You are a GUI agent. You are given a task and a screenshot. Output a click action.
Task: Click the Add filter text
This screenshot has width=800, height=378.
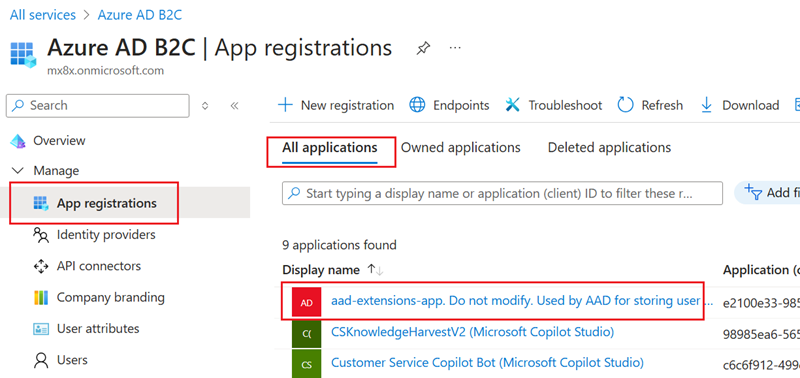783,193
